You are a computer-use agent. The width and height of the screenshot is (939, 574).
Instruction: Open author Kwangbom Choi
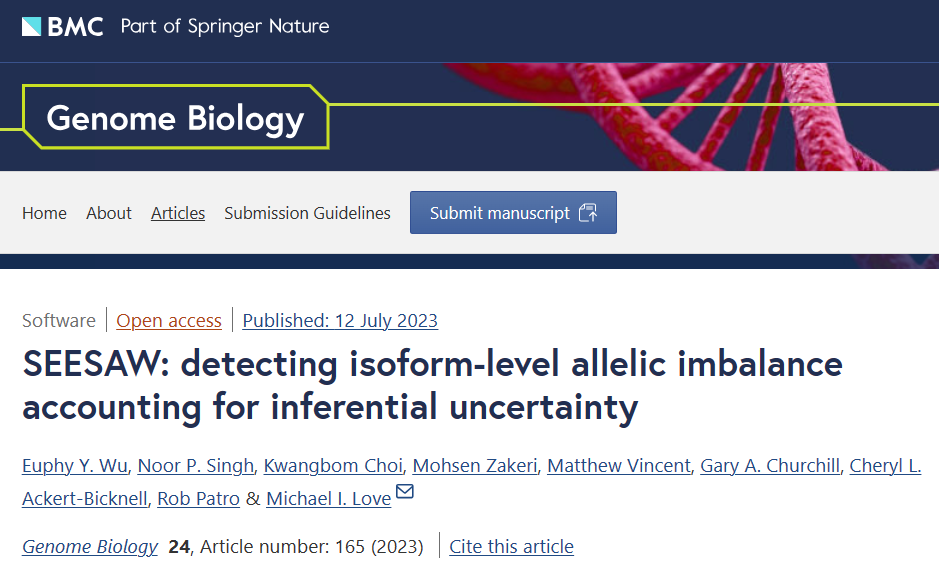click(333, 466)
